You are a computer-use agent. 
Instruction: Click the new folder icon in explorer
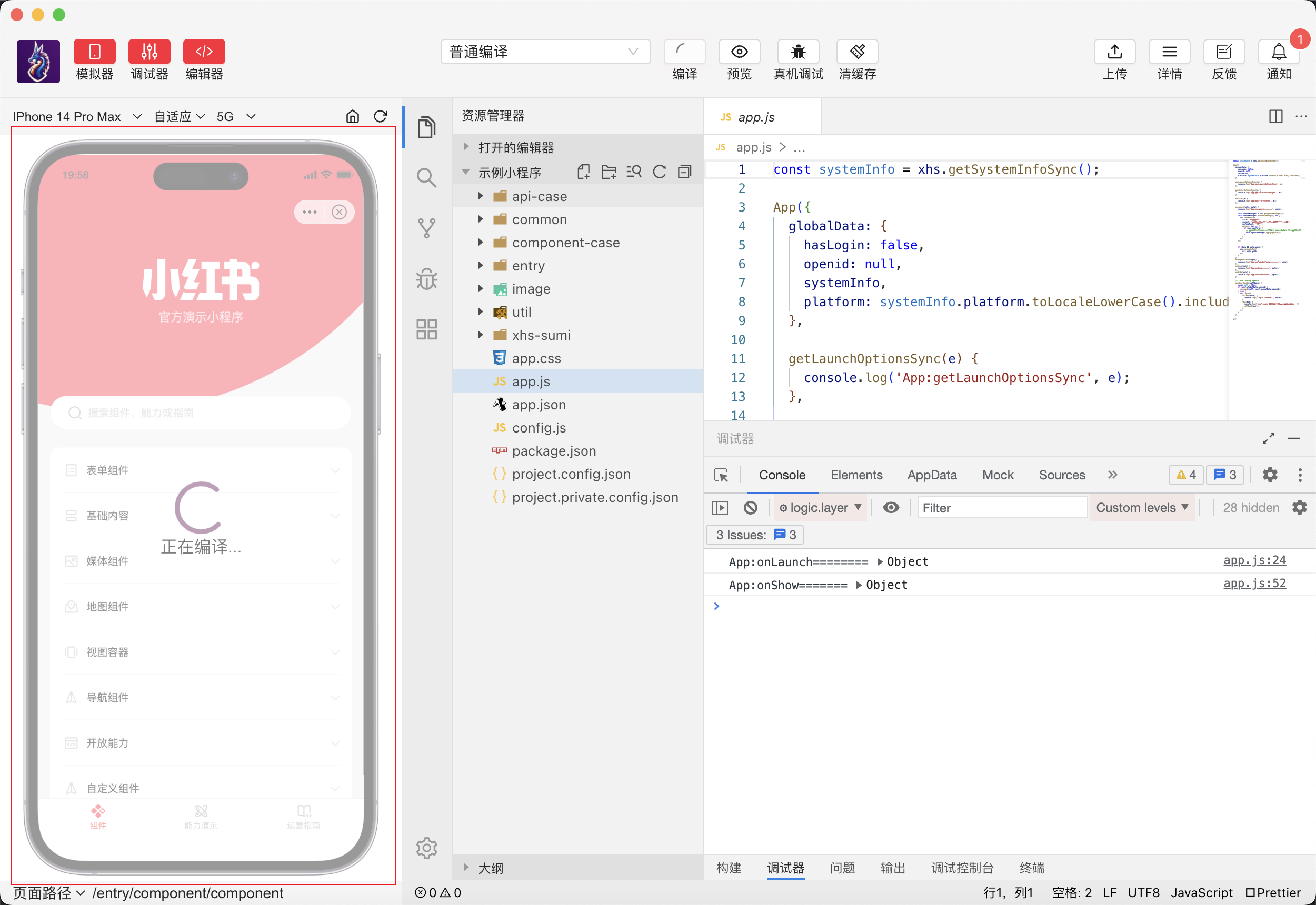[609, 172]
